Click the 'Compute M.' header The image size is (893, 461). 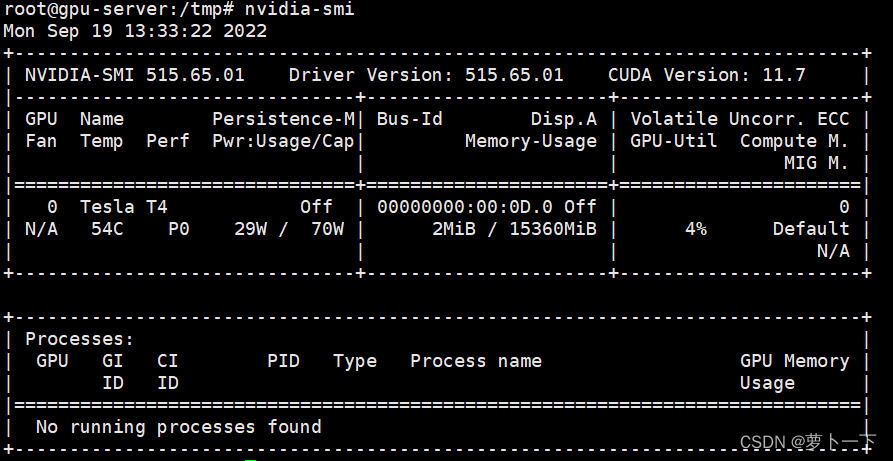(794, 141)
